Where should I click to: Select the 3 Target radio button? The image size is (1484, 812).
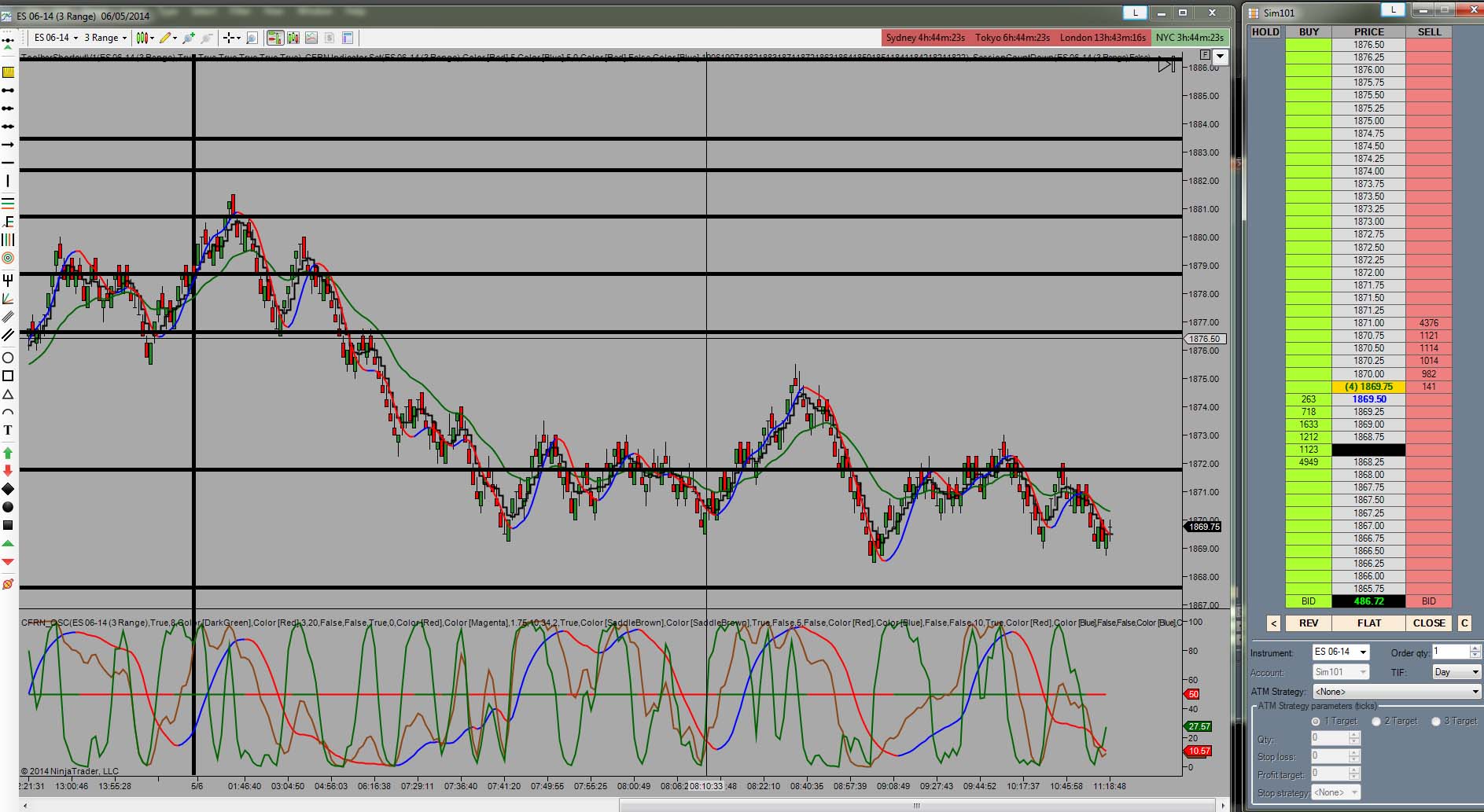coord(1436,722)
